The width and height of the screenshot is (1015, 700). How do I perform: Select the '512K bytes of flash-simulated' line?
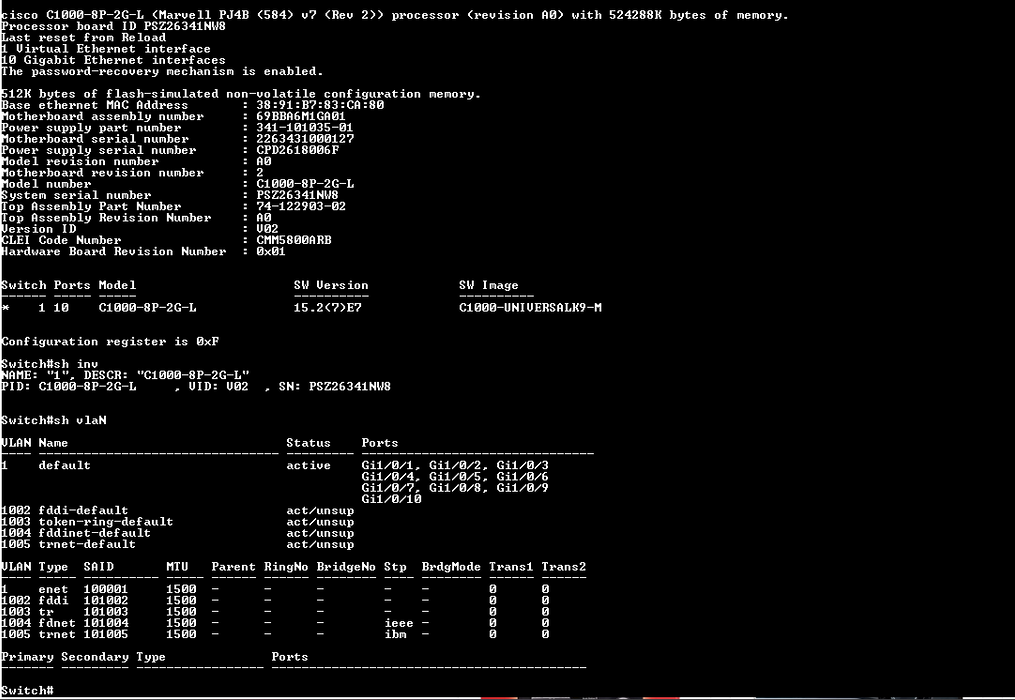(241, 94)
